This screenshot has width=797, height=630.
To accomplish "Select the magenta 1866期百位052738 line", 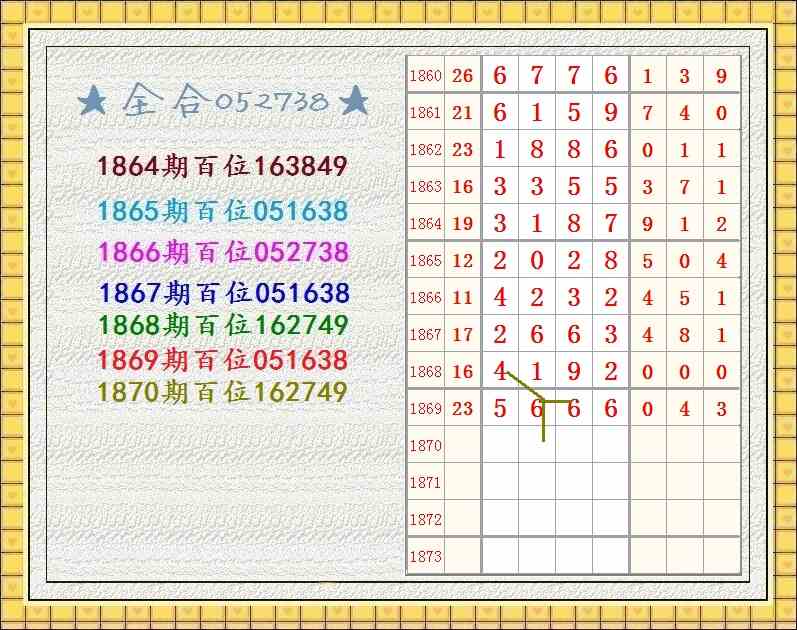I will pos(223,252).
